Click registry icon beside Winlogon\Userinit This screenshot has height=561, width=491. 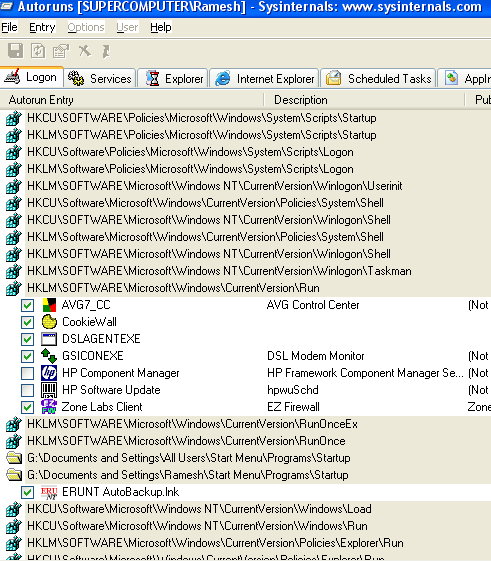point(14,186)
